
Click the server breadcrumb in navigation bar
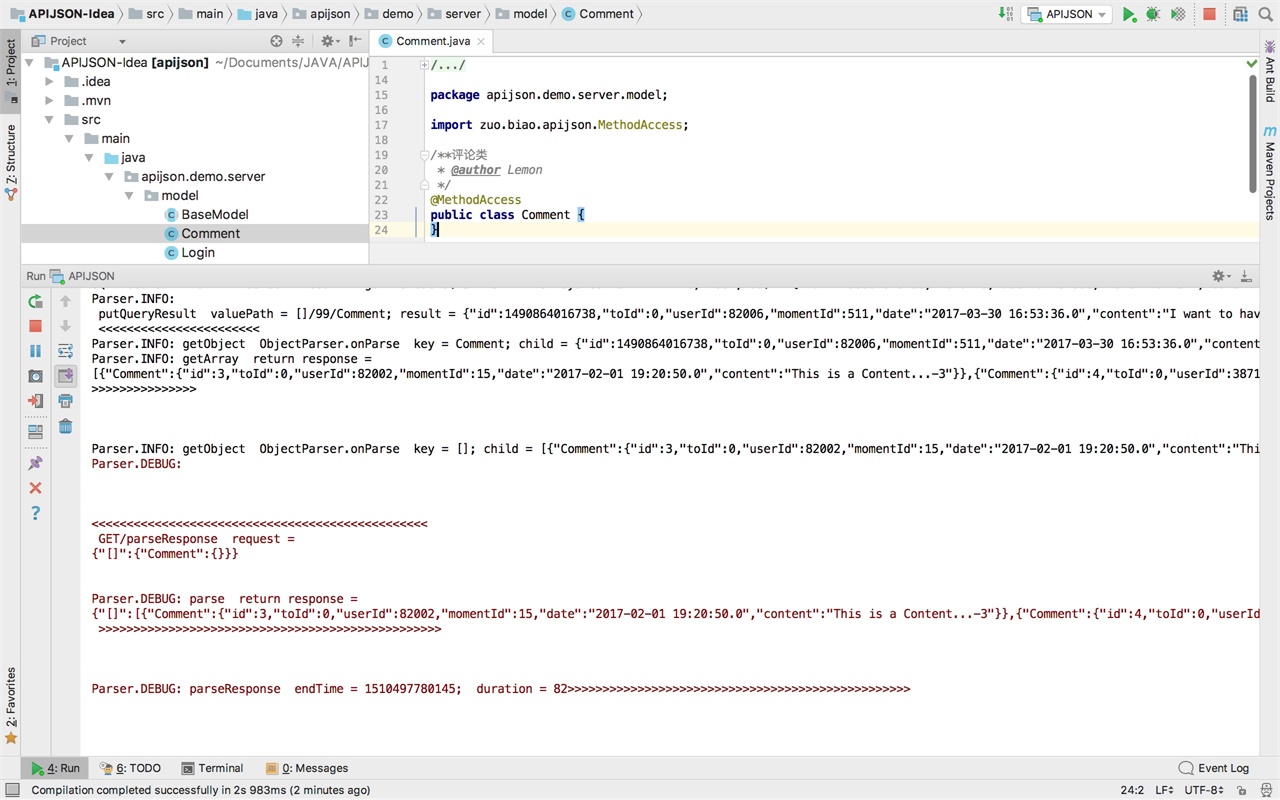[454, 14]
